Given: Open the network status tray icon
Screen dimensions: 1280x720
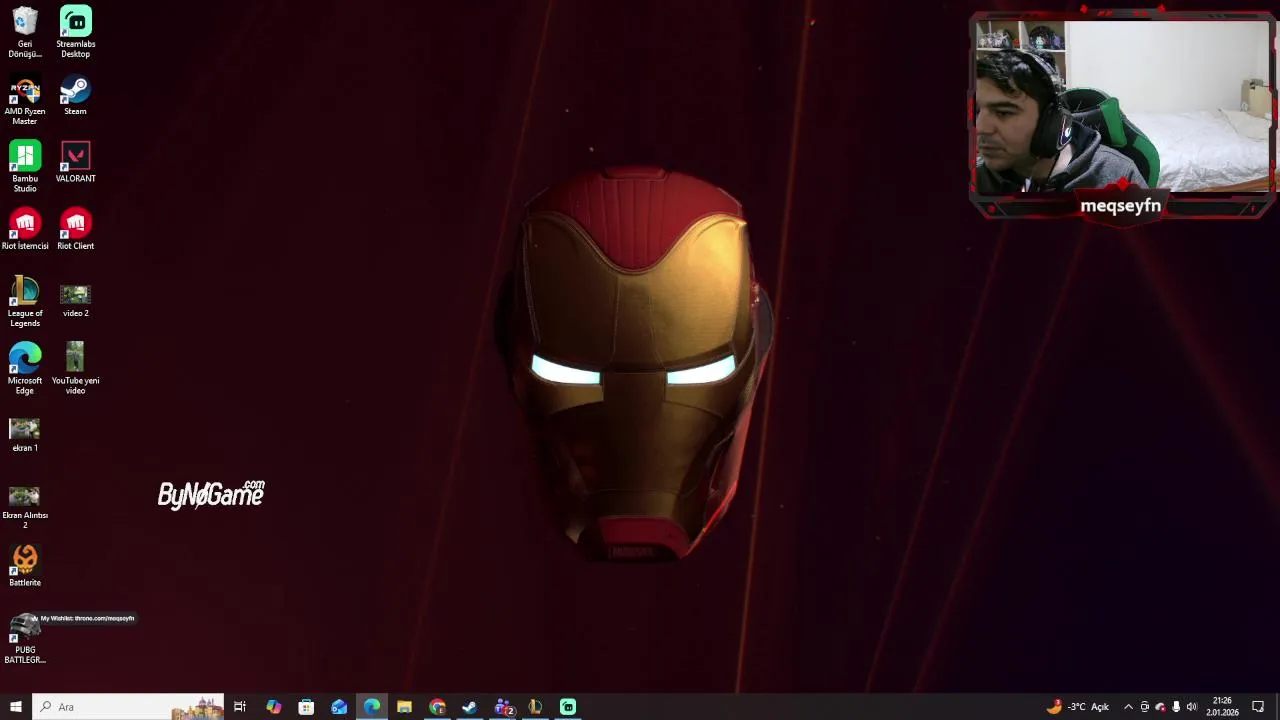Looking at the screenshot, I should tap(1160, 707).
